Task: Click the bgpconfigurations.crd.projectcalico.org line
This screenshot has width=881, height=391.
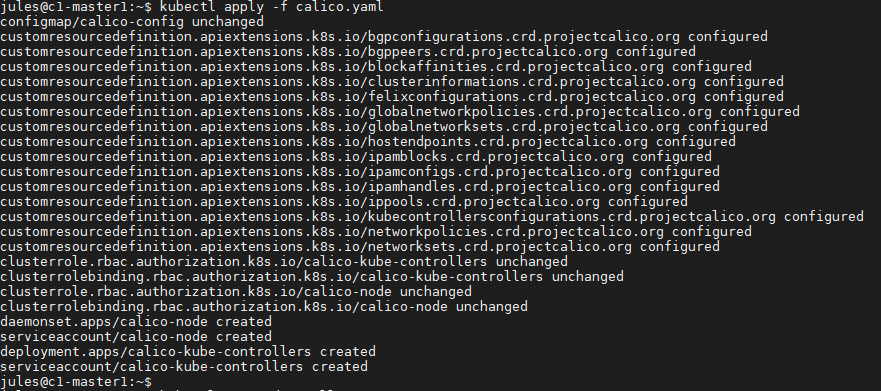Action: [x=384, y=37]
